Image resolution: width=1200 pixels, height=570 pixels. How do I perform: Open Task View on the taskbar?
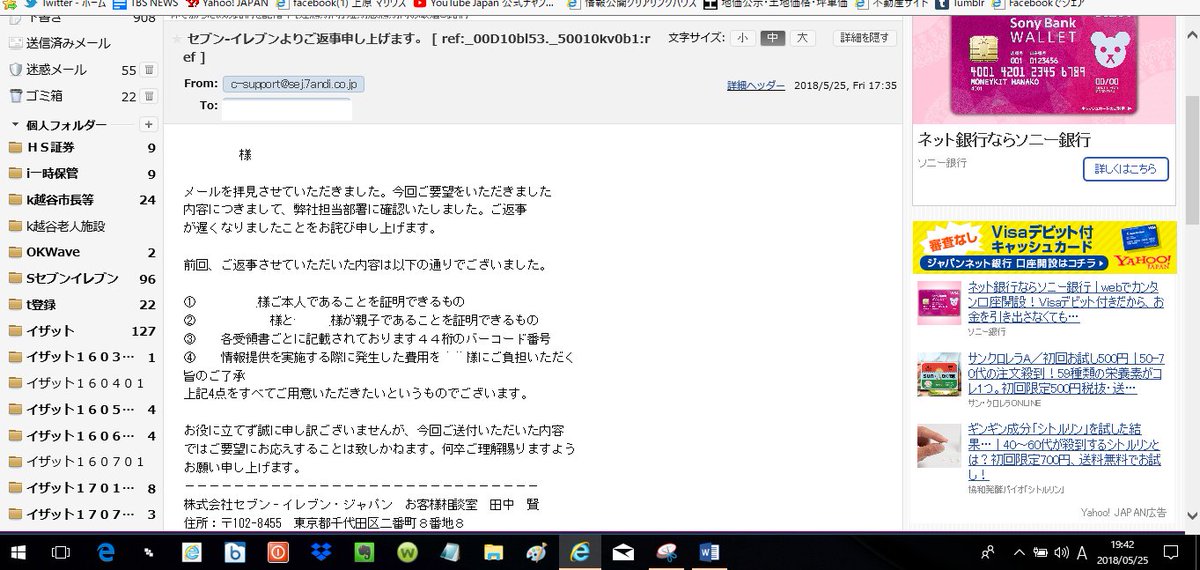coord(60,552)
